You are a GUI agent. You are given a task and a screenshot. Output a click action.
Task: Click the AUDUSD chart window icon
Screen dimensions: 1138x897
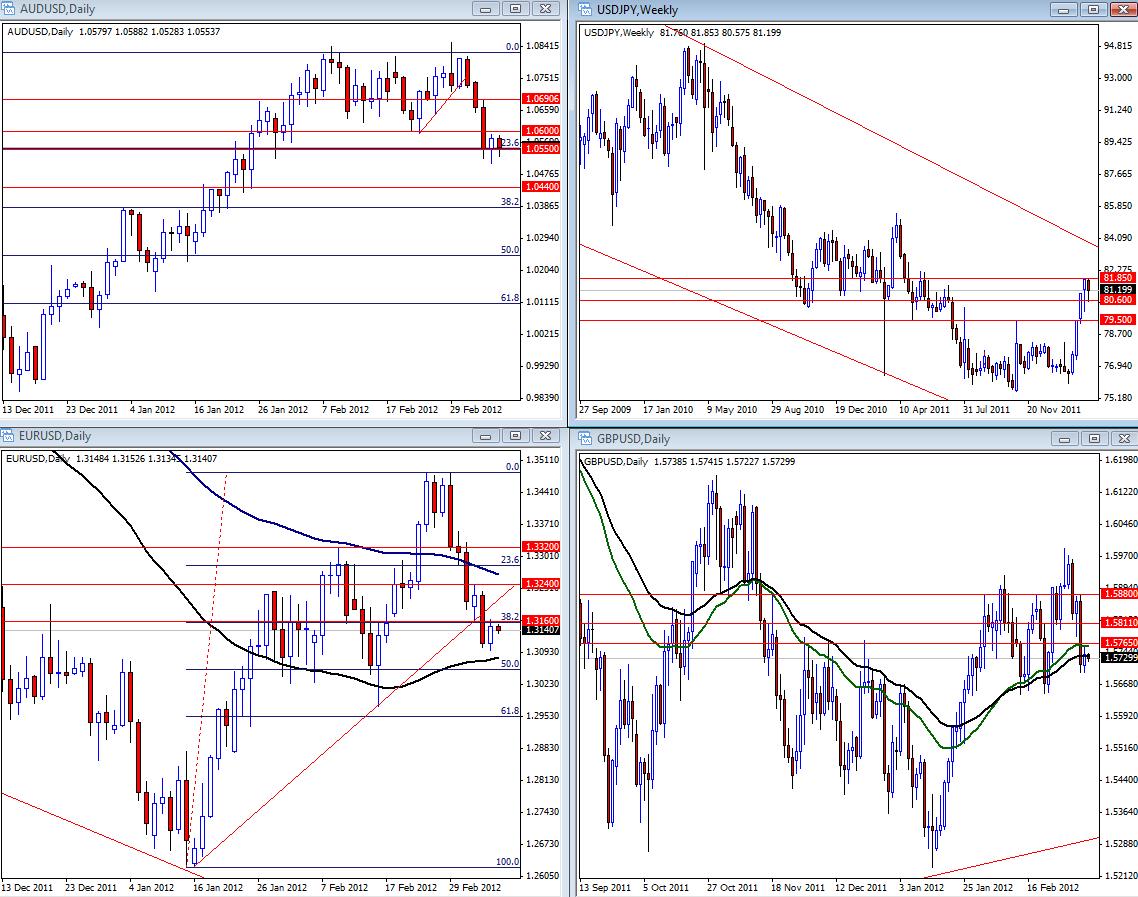point(8,9)
